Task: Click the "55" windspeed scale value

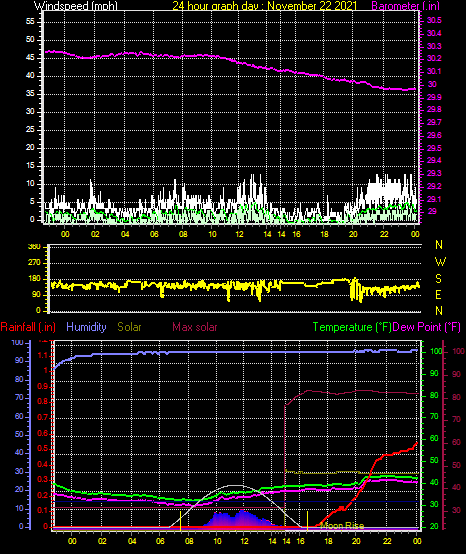Action: (30, 22)
